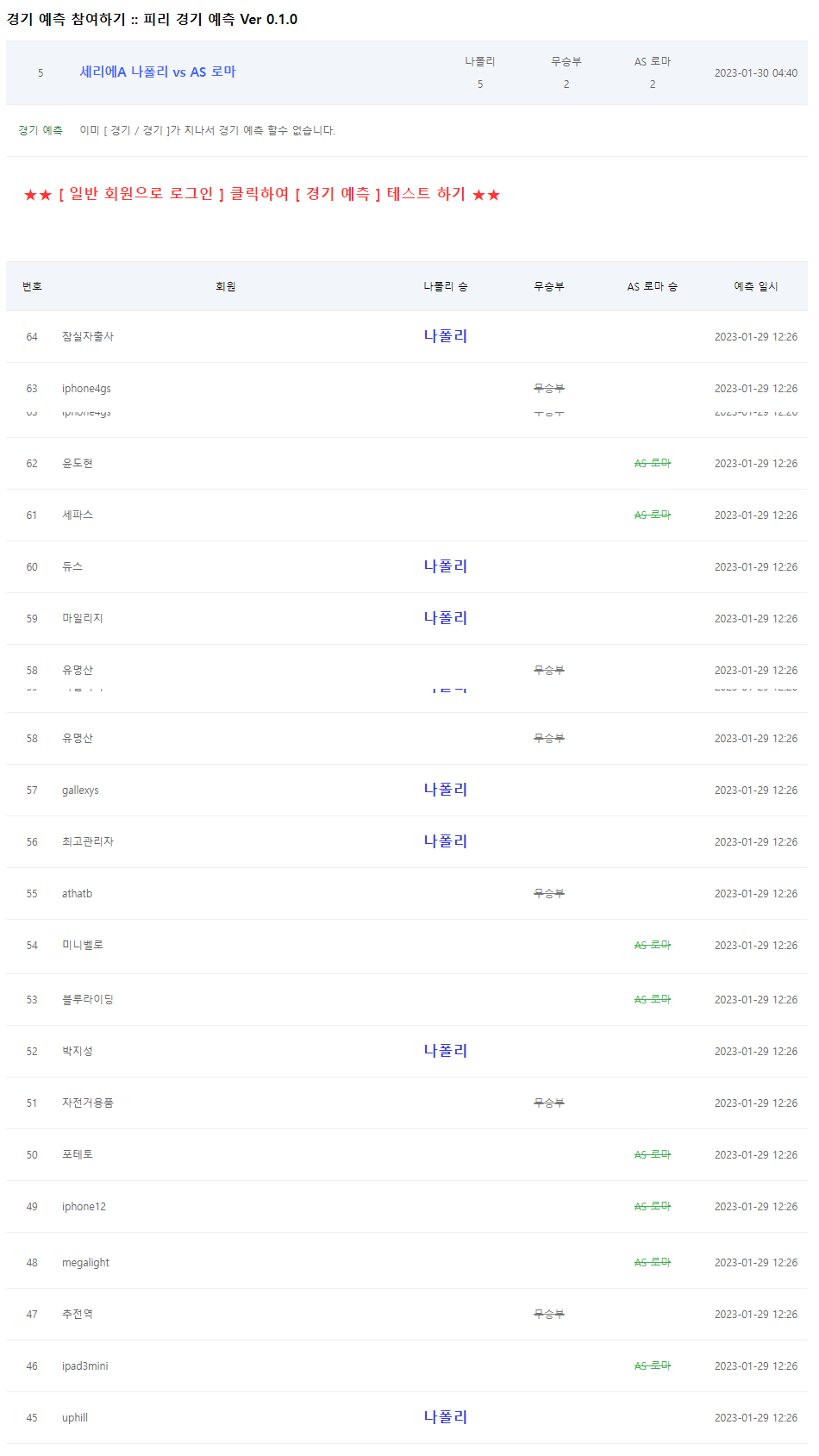Click the 예측 일시 column header
This screenshot has width=819, height=1456.
755,286
